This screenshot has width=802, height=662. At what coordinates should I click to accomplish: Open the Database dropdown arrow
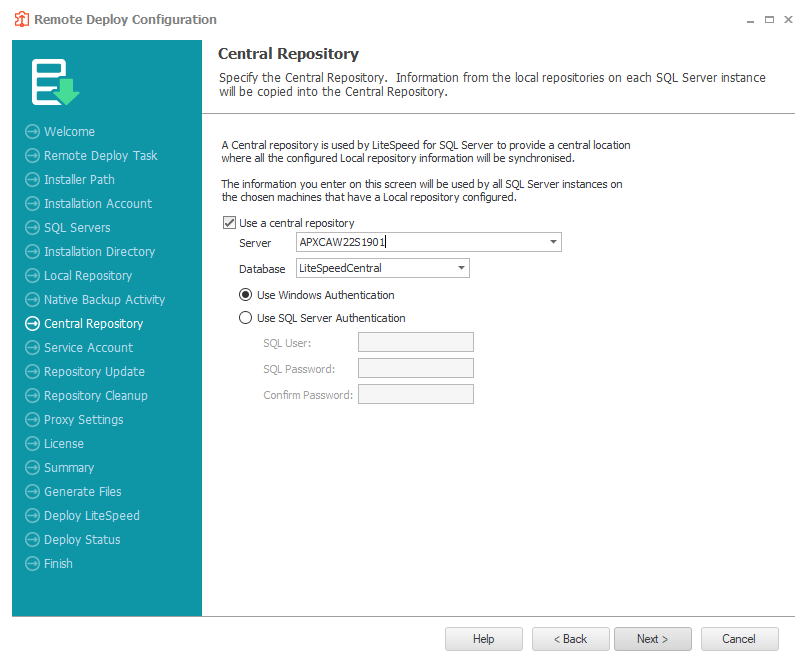pyautogui.click(x=461, y=268)
